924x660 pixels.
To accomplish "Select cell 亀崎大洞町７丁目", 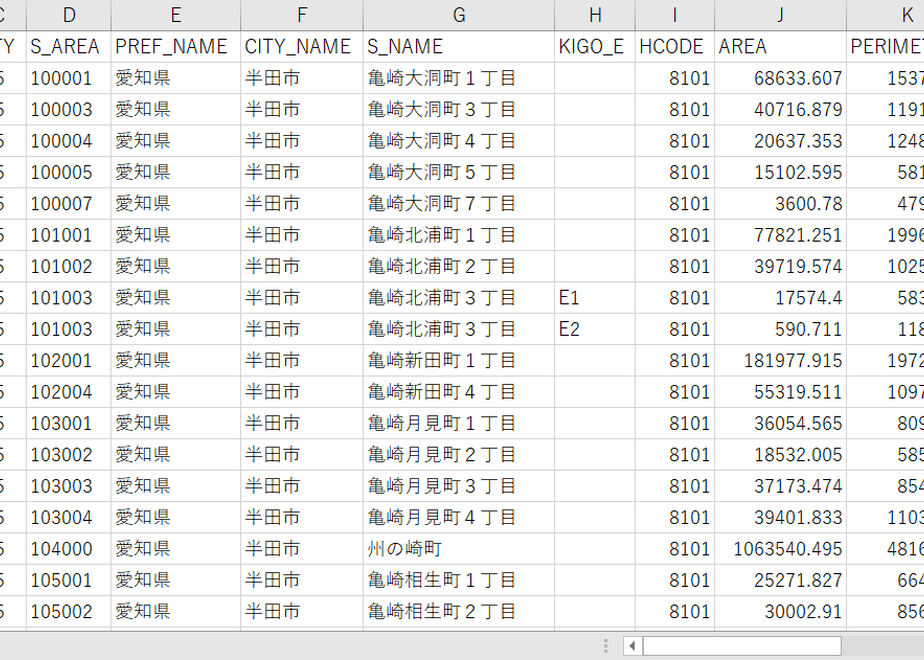I will point(458,203).
